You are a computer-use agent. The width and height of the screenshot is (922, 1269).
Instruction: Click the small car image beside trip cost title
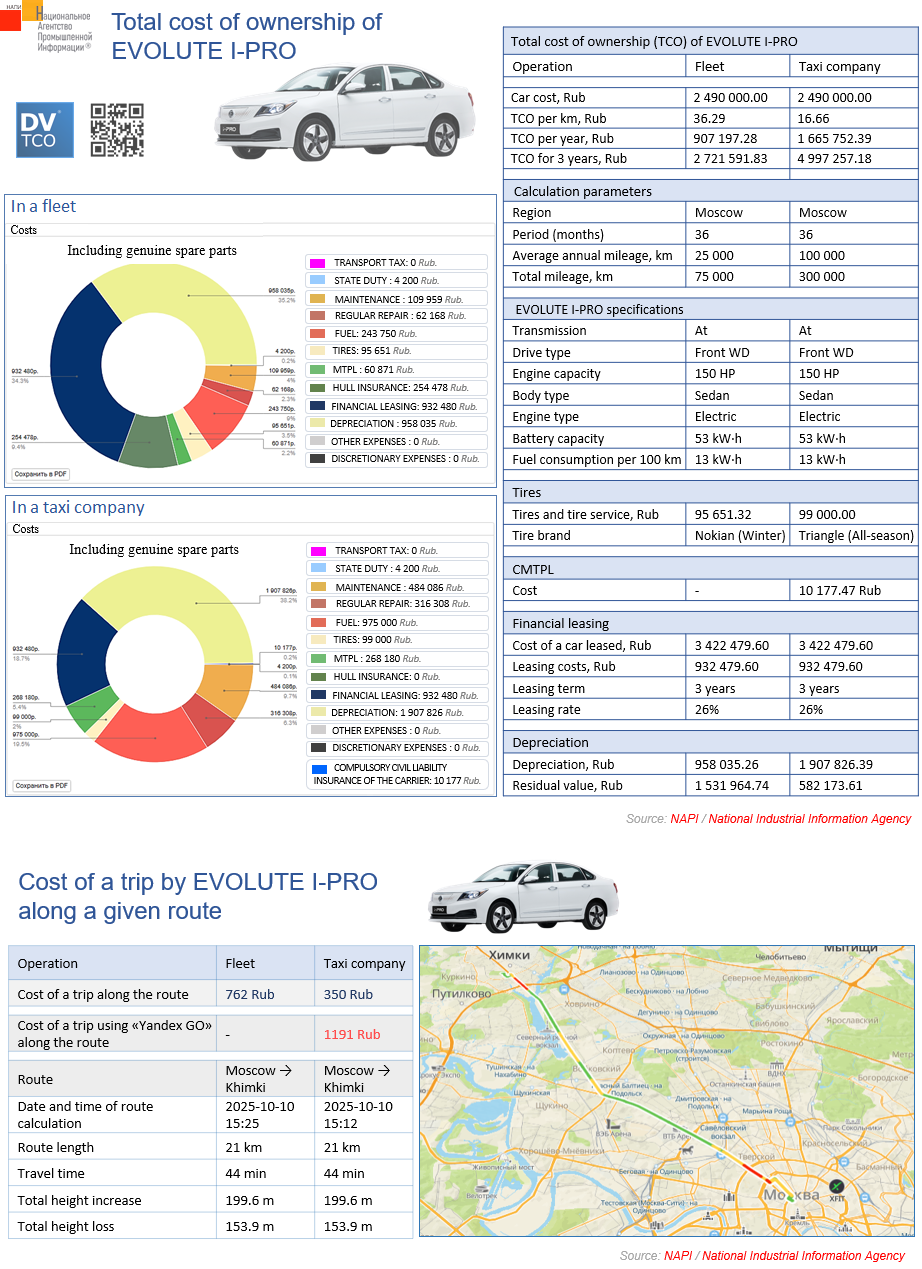(x=523, y=899)
